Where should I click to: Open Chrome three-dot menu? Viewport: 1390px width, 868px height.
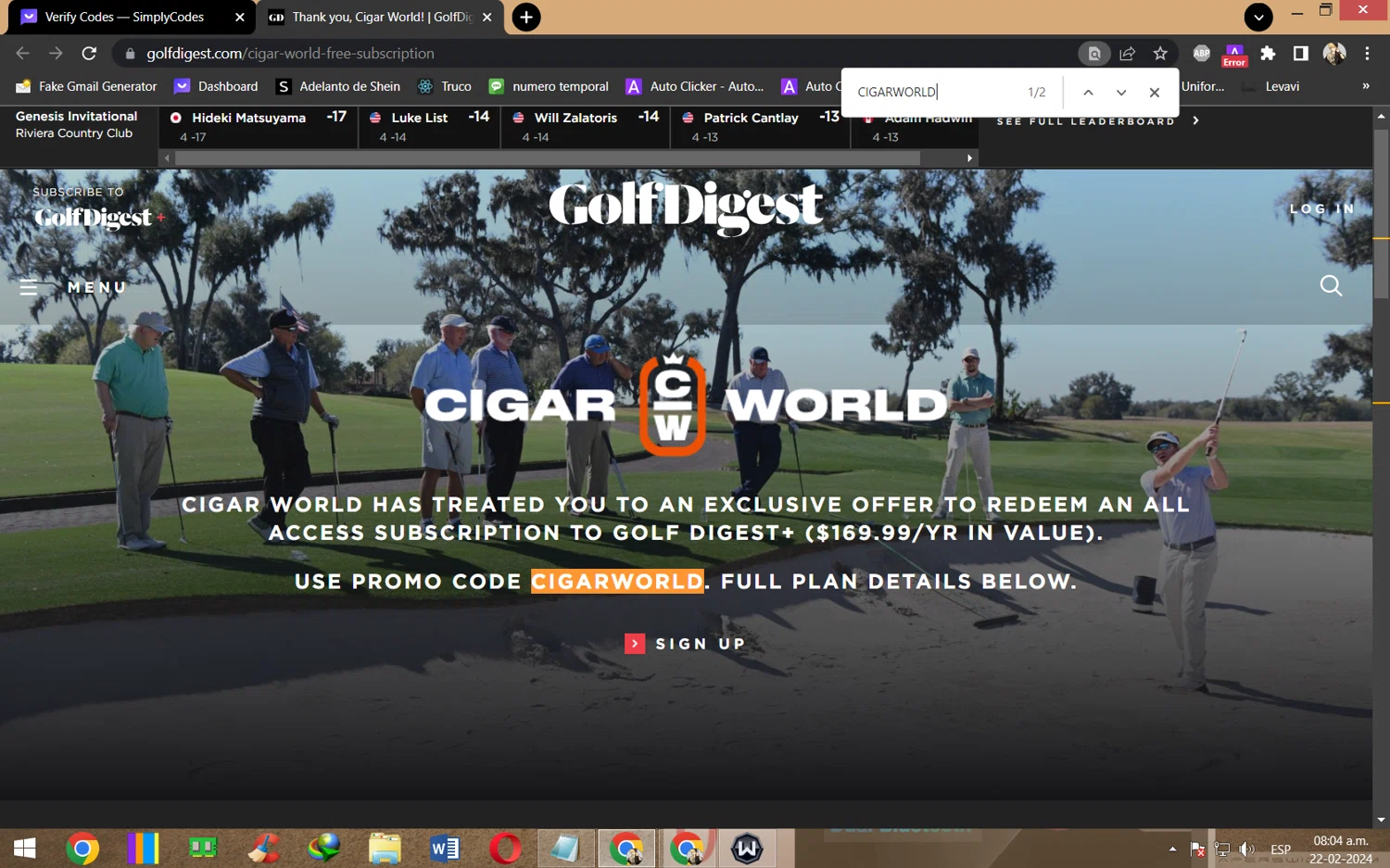pyautogui.click(x=1367, y=54)
